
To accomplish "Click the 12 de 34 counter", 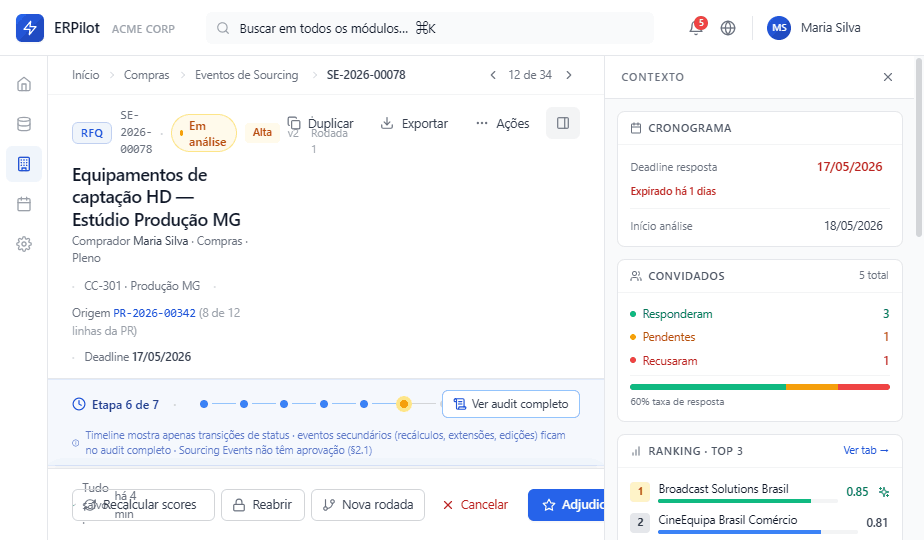I will pos(530,75).
